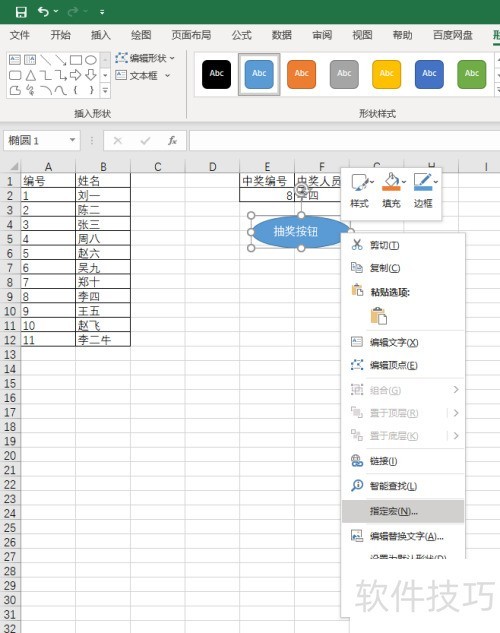500x633 pixels.
Task: Open the Formulas ribbon tab
Action: (x=241, y=35)
